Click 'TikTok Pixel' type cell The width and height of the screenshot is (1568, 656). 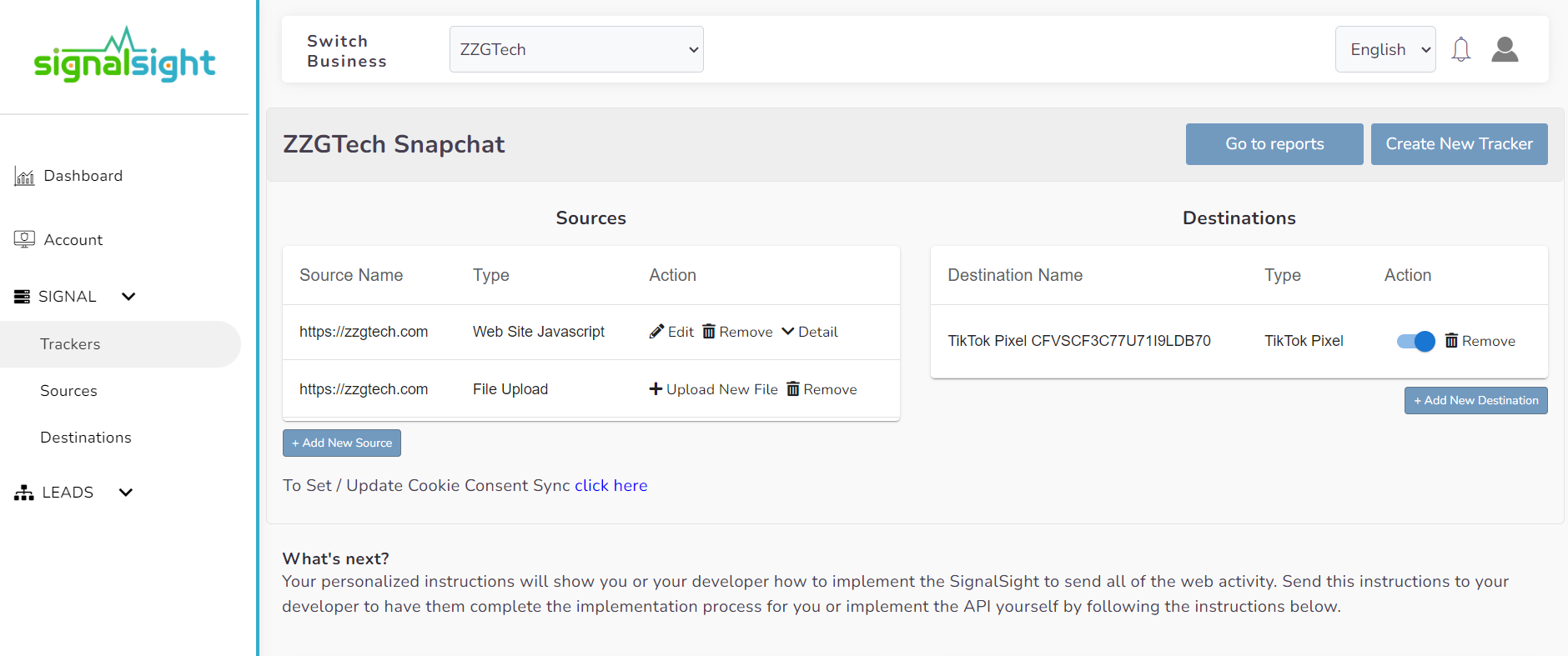point(1304,341)
